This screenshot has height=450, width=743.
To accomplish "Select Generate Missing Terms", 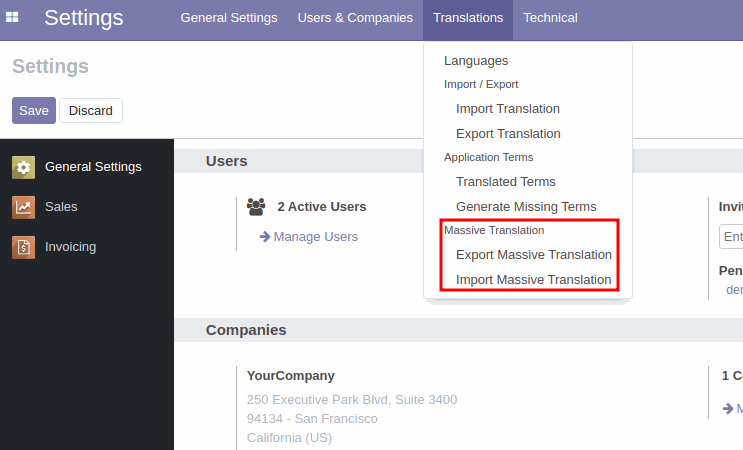I will [x=526, y=207].
